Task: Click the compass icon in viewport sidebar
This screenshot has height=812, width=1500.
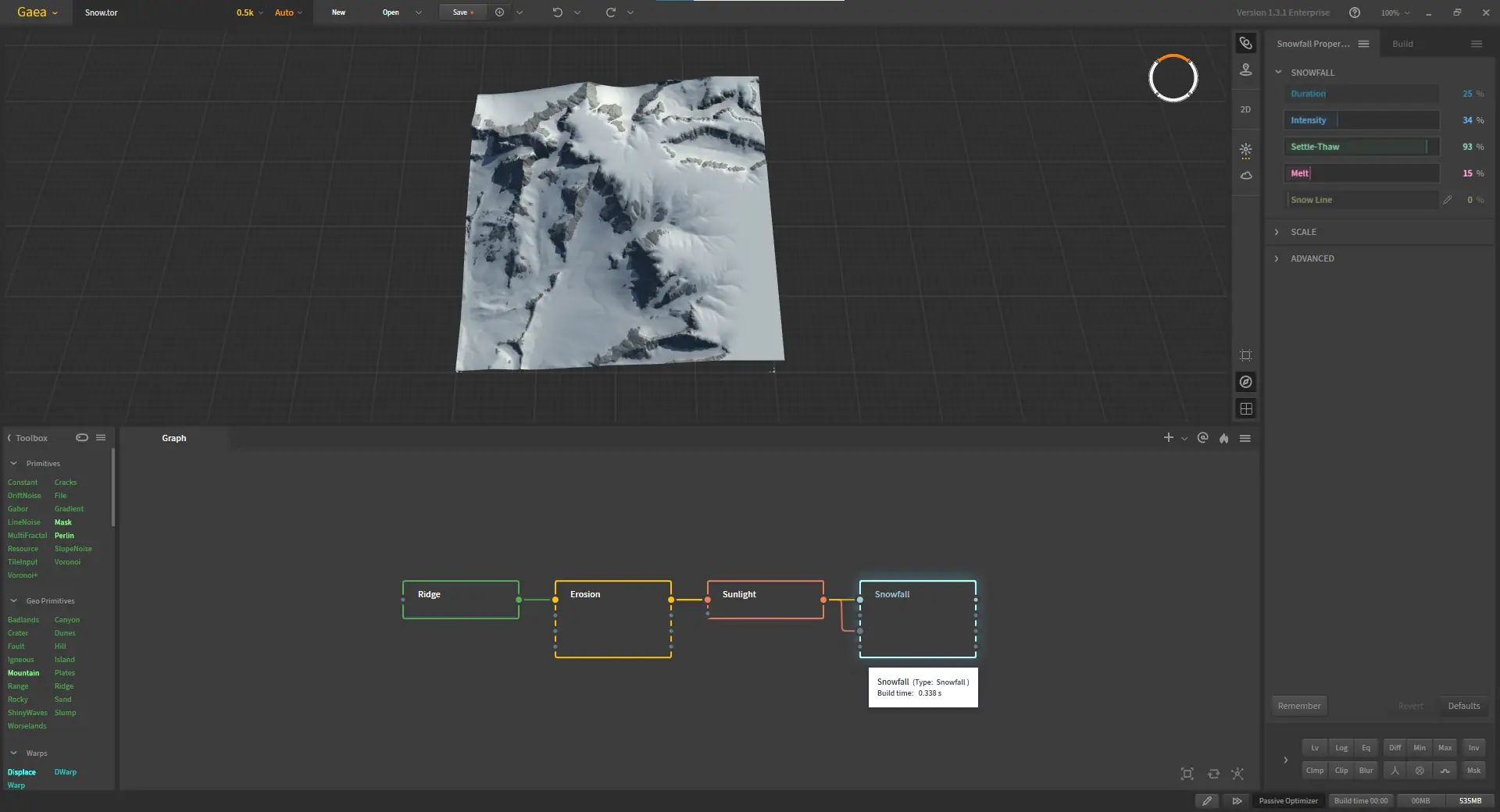Action: [1245, 382]
